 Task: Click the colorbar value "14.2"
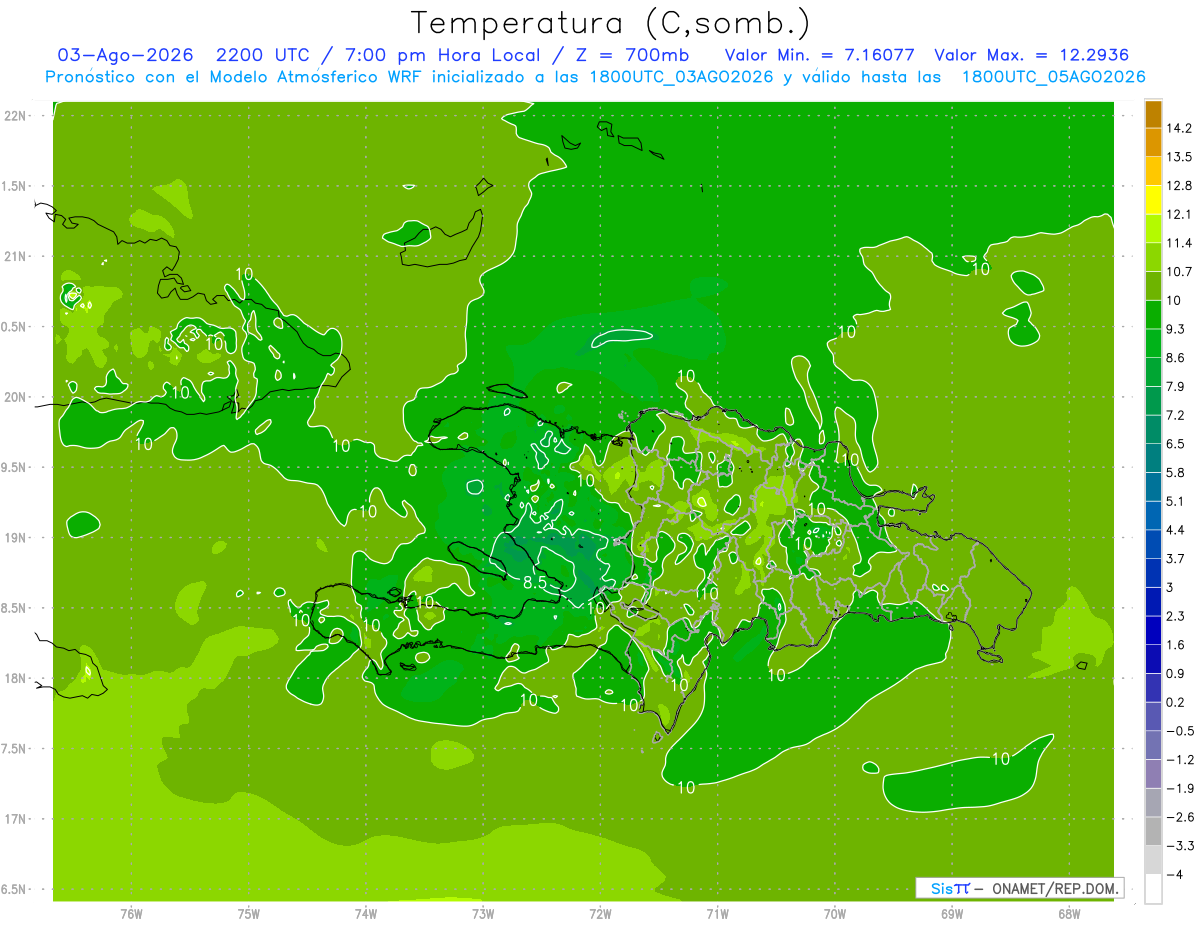(x=1179, y=128)
